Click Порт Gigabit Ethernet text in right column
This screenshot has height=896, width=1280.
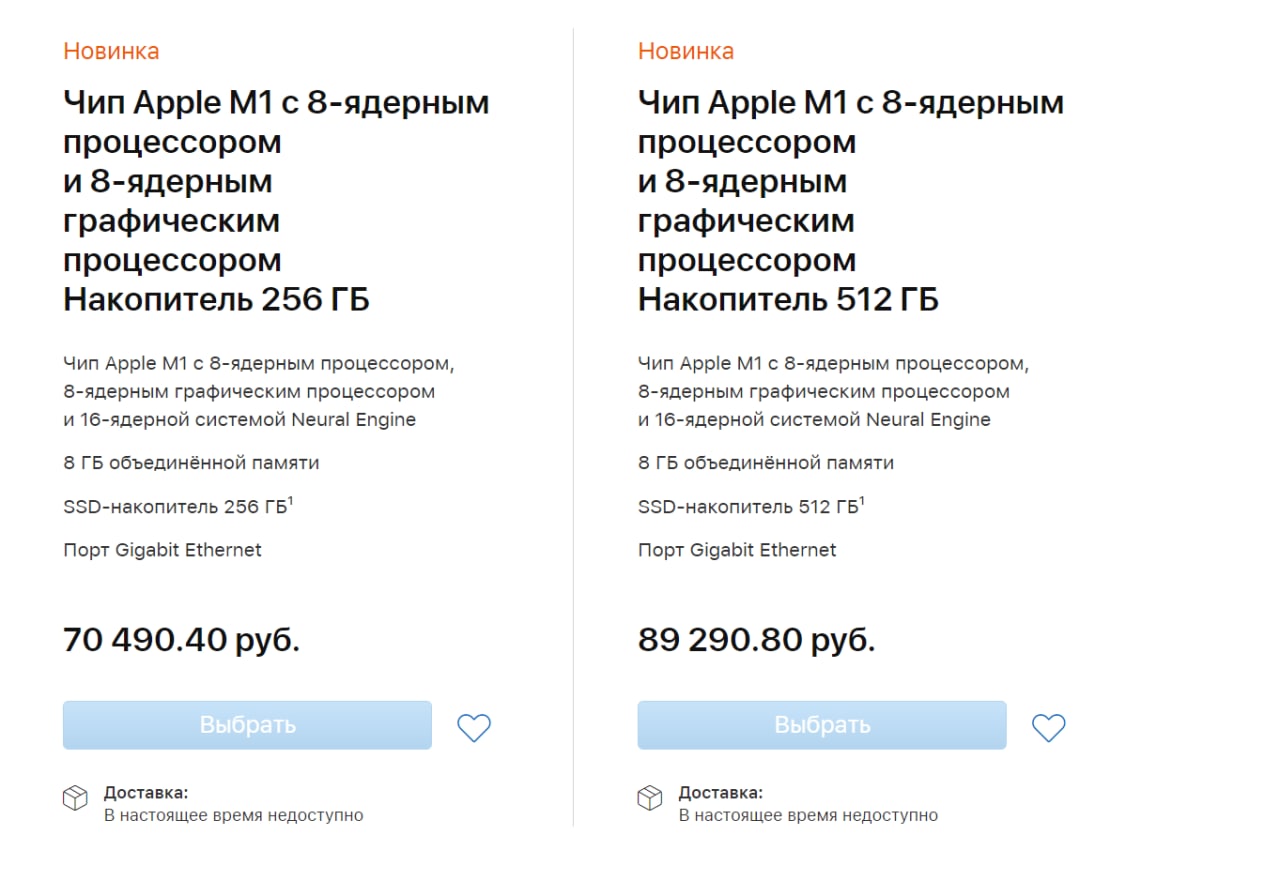(x=738, y=550)
